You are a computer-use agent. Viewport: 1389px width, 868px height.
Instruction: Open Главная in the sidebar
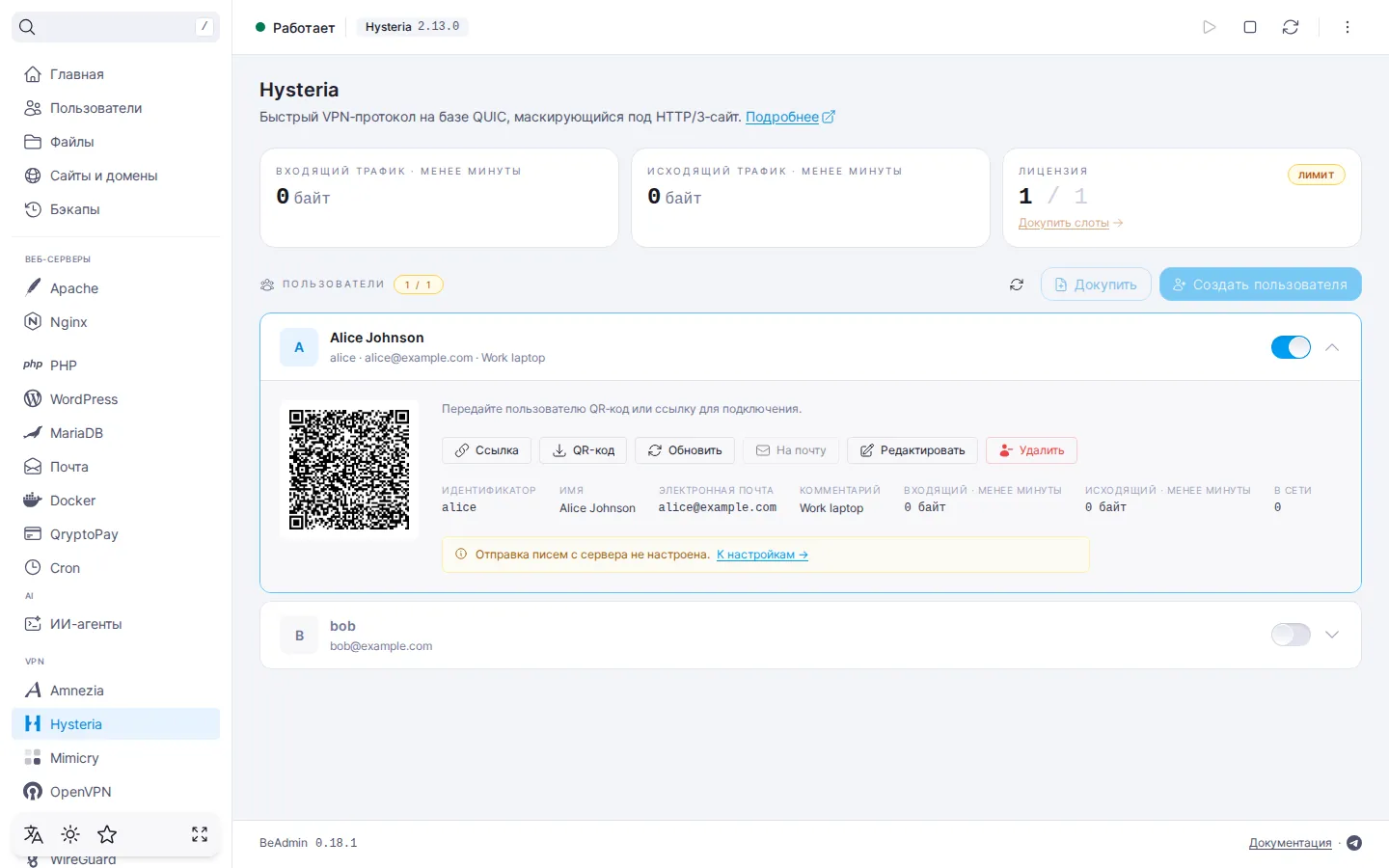click(x=116, y=74)
